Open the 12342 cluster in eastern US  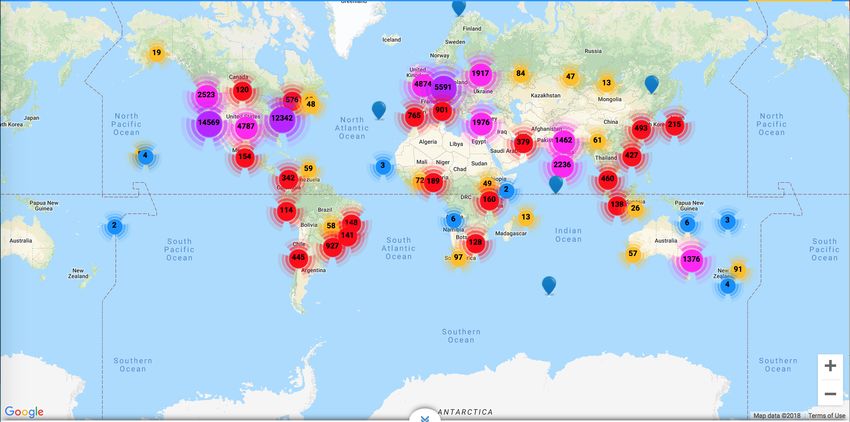point(282,118)
